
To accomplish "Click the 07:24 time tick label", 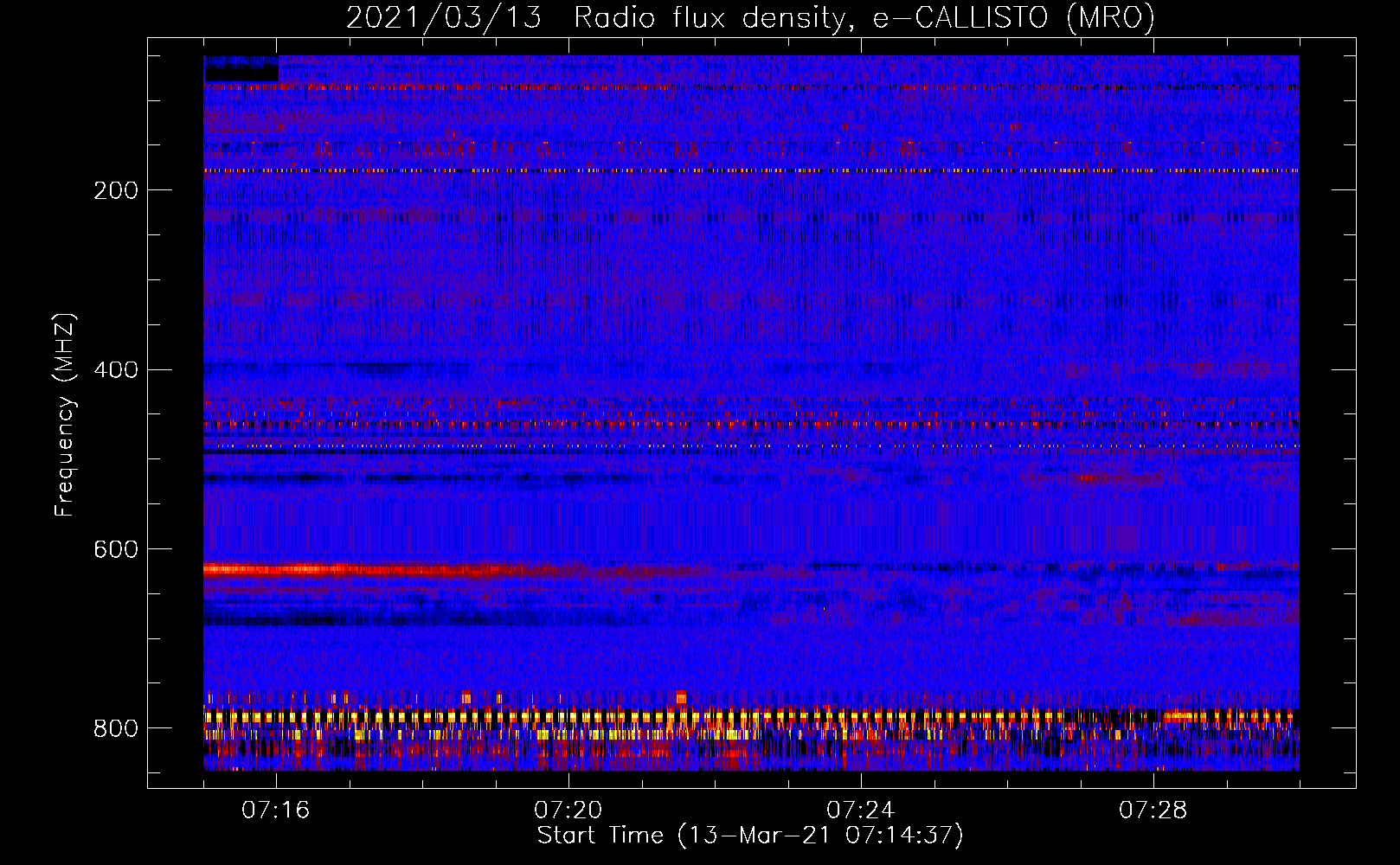I will [x=861, y=811].
